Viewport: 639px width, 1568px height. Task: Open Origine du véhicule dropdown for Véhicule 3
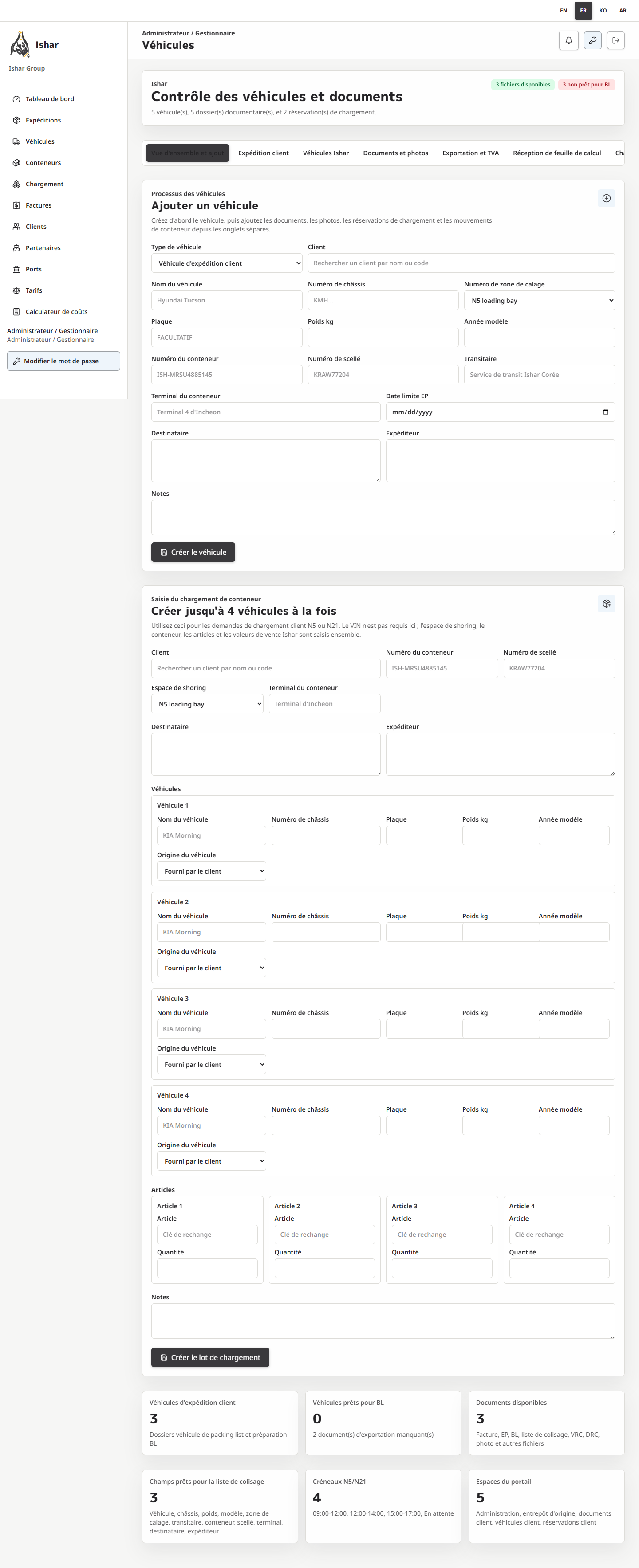pyautogui.click(x=211, y=1065)
